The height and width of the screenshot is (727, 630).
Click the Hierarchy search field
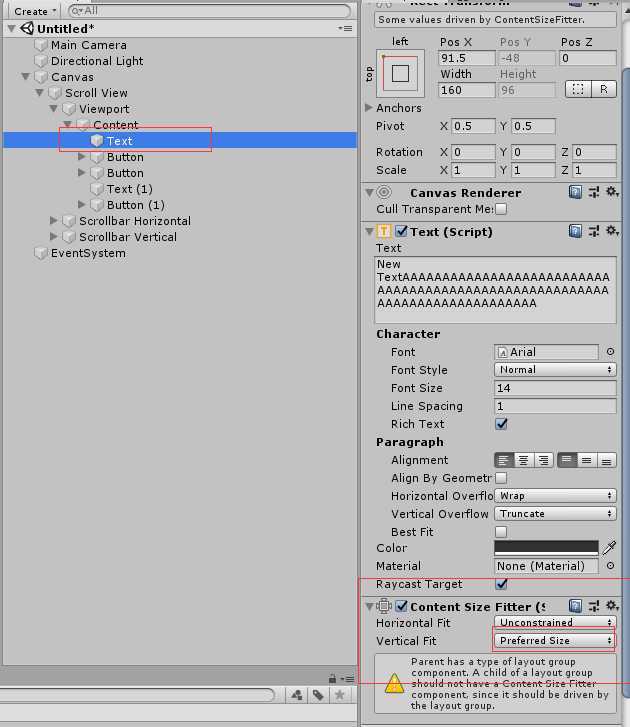(209, 11)
